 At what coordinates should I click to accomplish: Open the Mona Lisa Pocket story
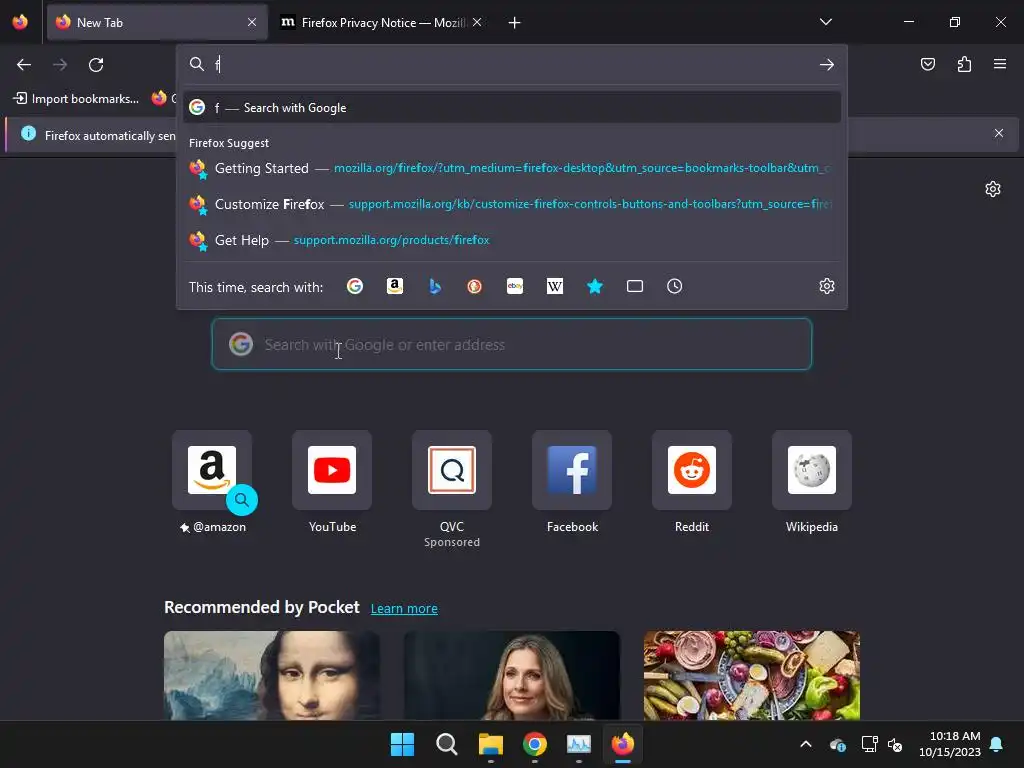point(272,675)
